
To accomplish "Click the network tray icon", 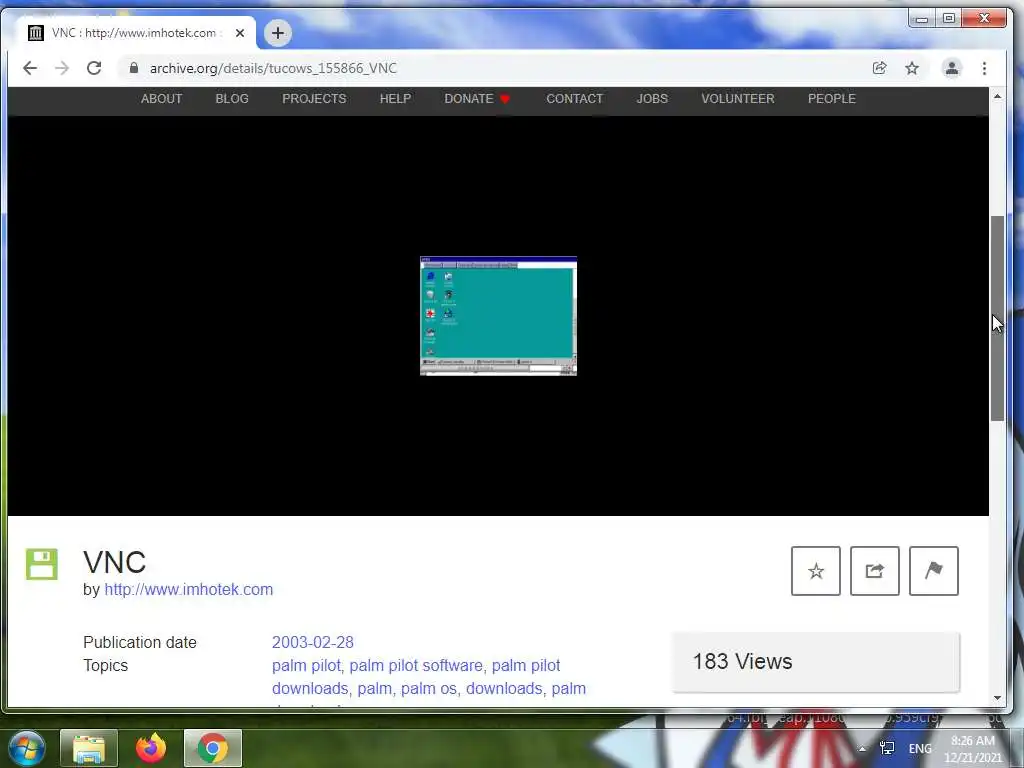I will pyautogui.click(x=887, y=748).
